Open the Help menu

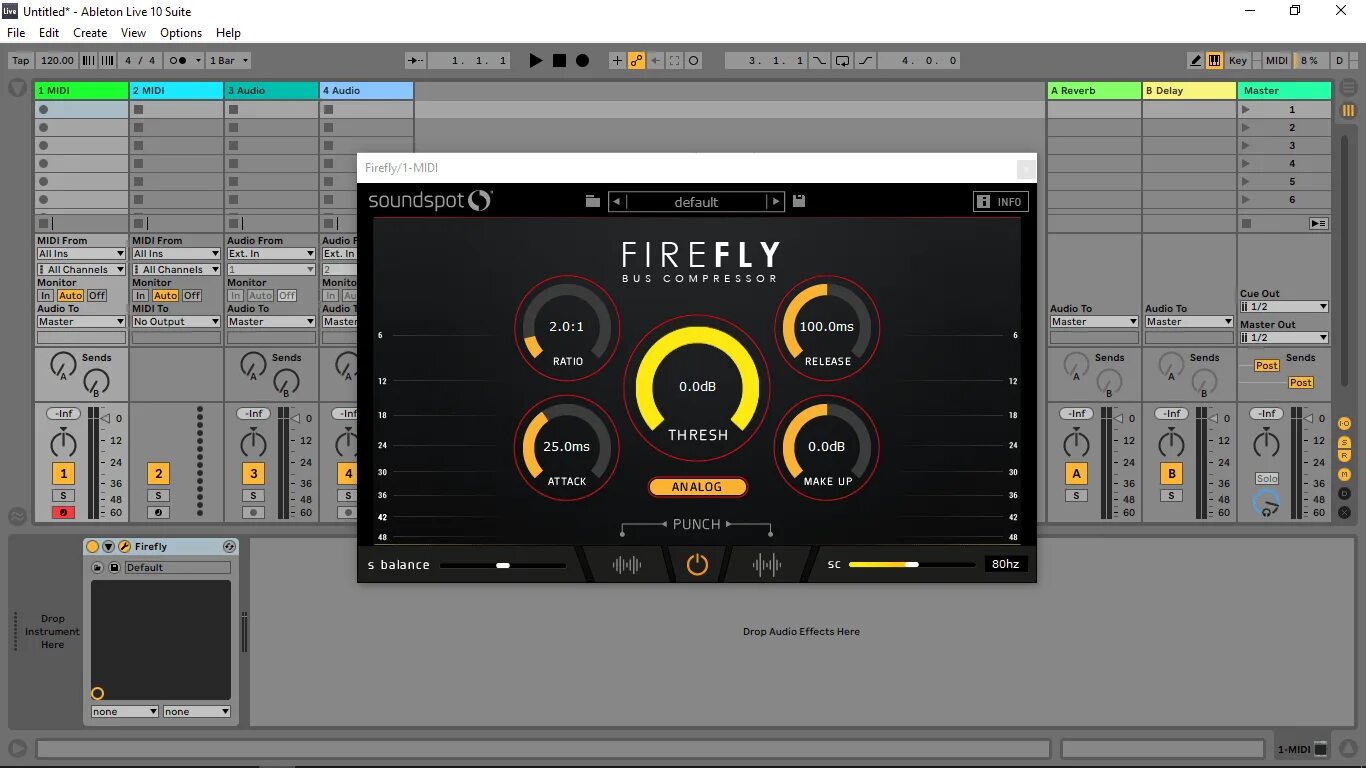[x=228, y=33]
